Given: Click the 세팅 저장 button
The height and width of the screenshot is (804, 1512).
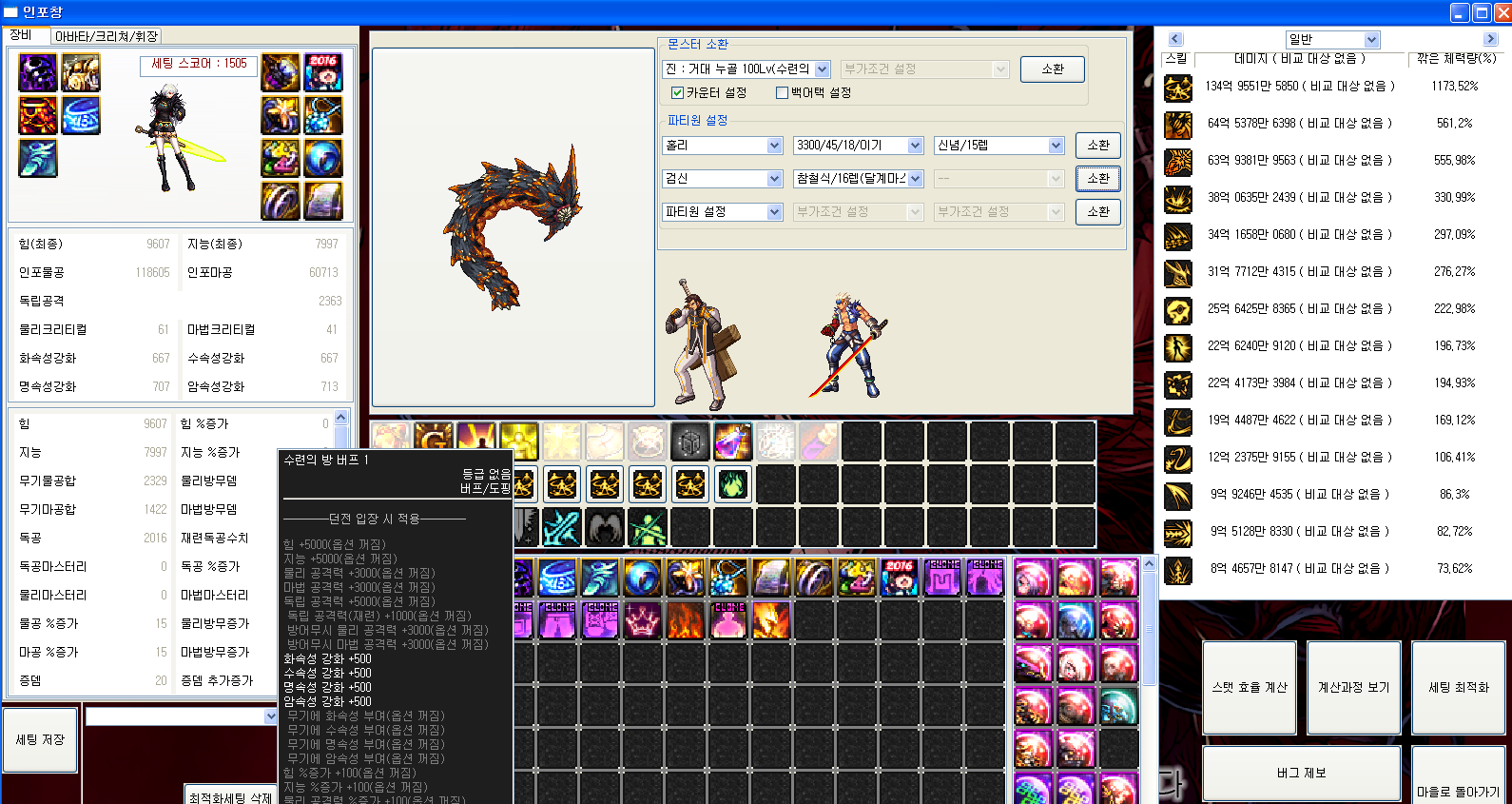Looking at the screenshot, I should [x=40, y=739].
